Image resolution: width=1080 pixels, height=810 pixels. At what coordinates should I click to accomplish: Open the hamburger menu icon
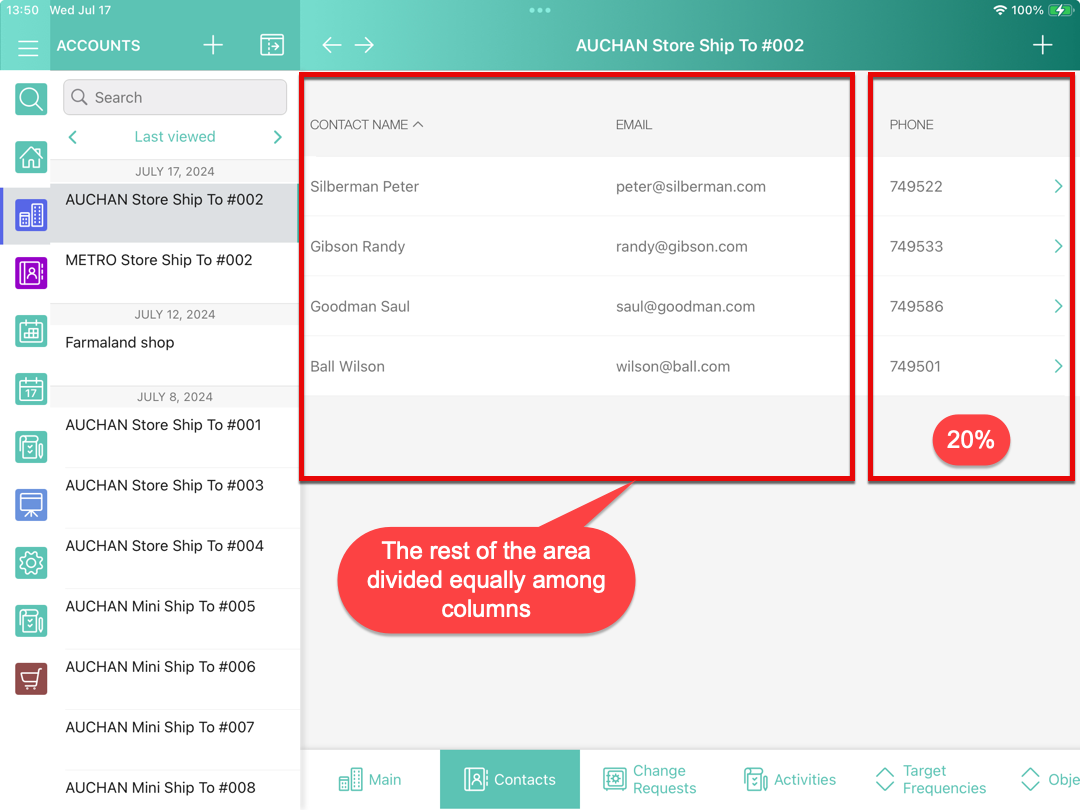click(28, 47)
